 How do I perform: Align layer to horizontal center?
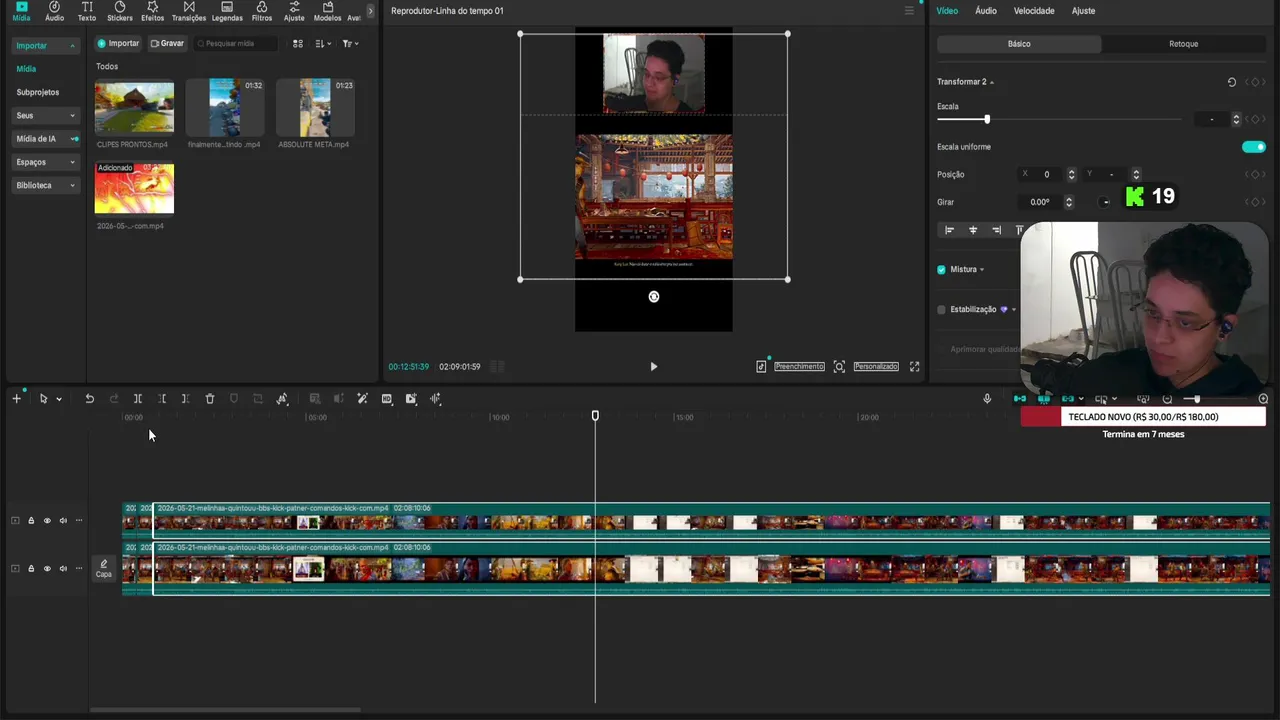click(x=973, y=230)
